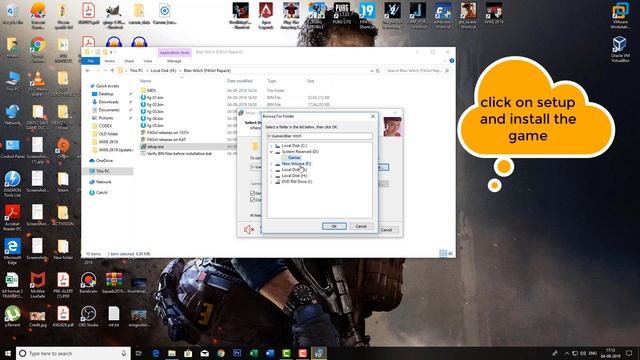The image size is (640, 360).
Task: Click OK in Browse For Folder dialog
Action: (334, 226)
